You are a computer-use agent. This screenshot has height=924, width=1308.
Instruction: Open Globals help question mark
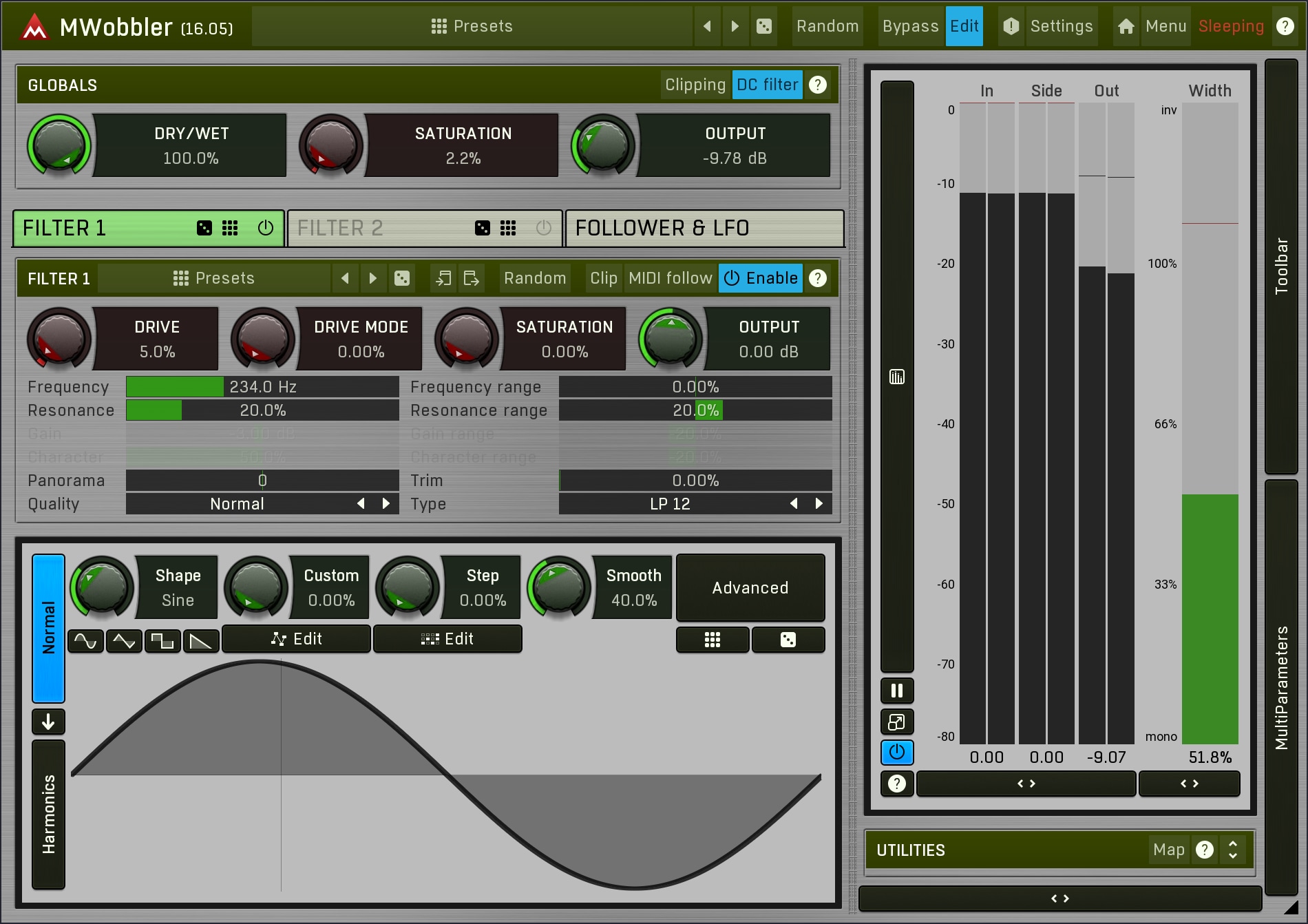pyautogui.click(x=817, y=85)
